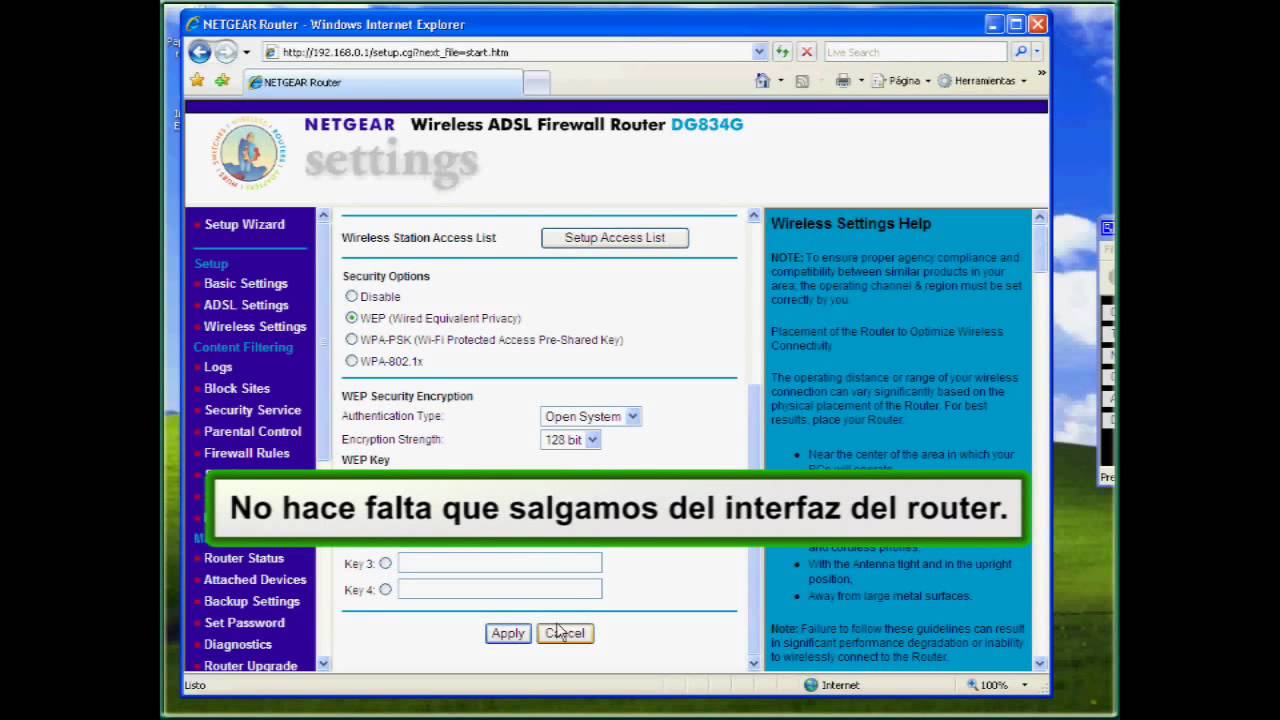This screenshot has width=1280, height=720.
Task: Open Diagnostics link in sidebar
Action: (238, 645)
